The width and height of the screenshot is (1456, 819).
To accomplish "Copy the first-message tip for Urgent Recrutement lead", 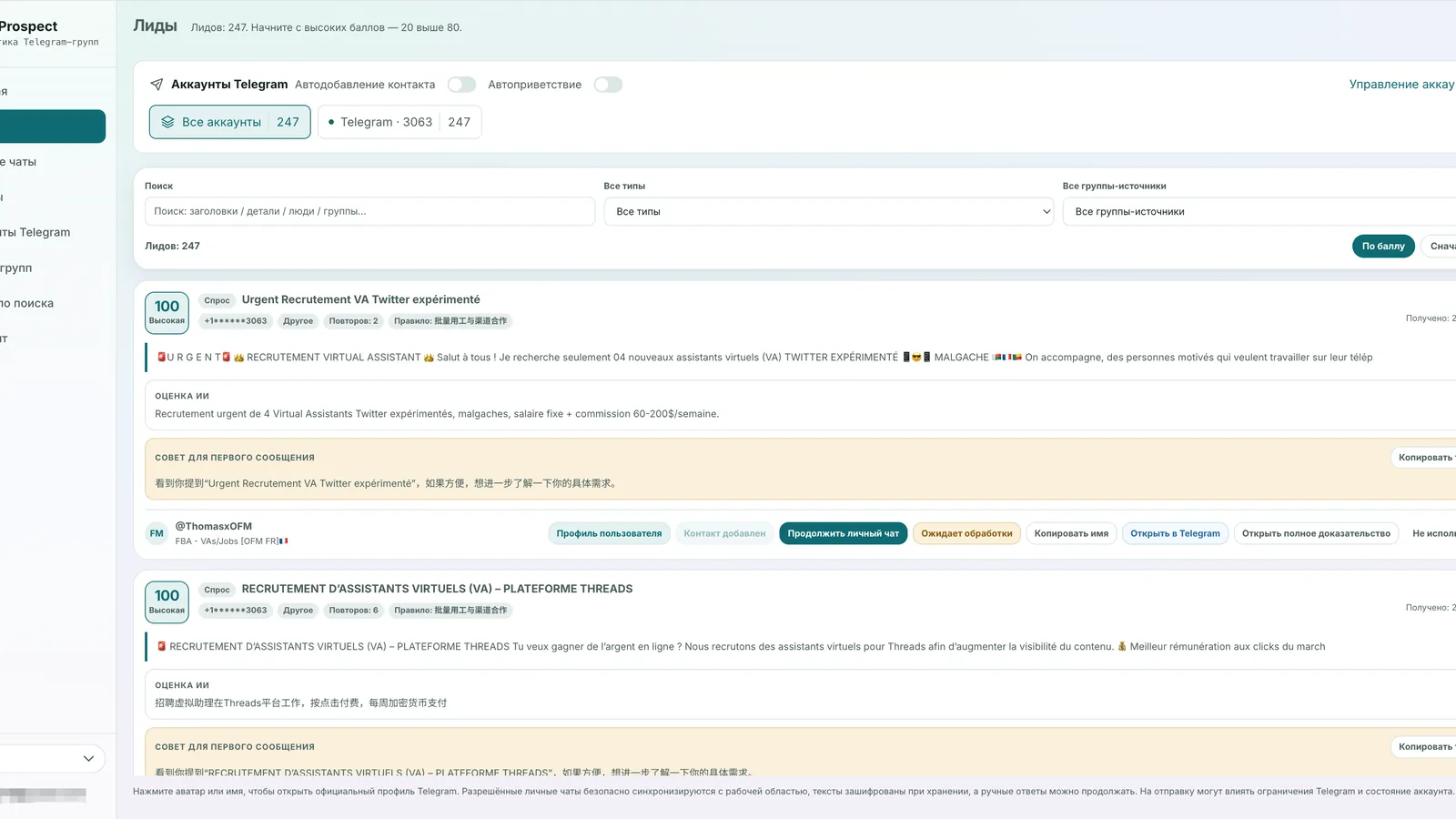I will pyautogui.click(x=1425, y=458).
